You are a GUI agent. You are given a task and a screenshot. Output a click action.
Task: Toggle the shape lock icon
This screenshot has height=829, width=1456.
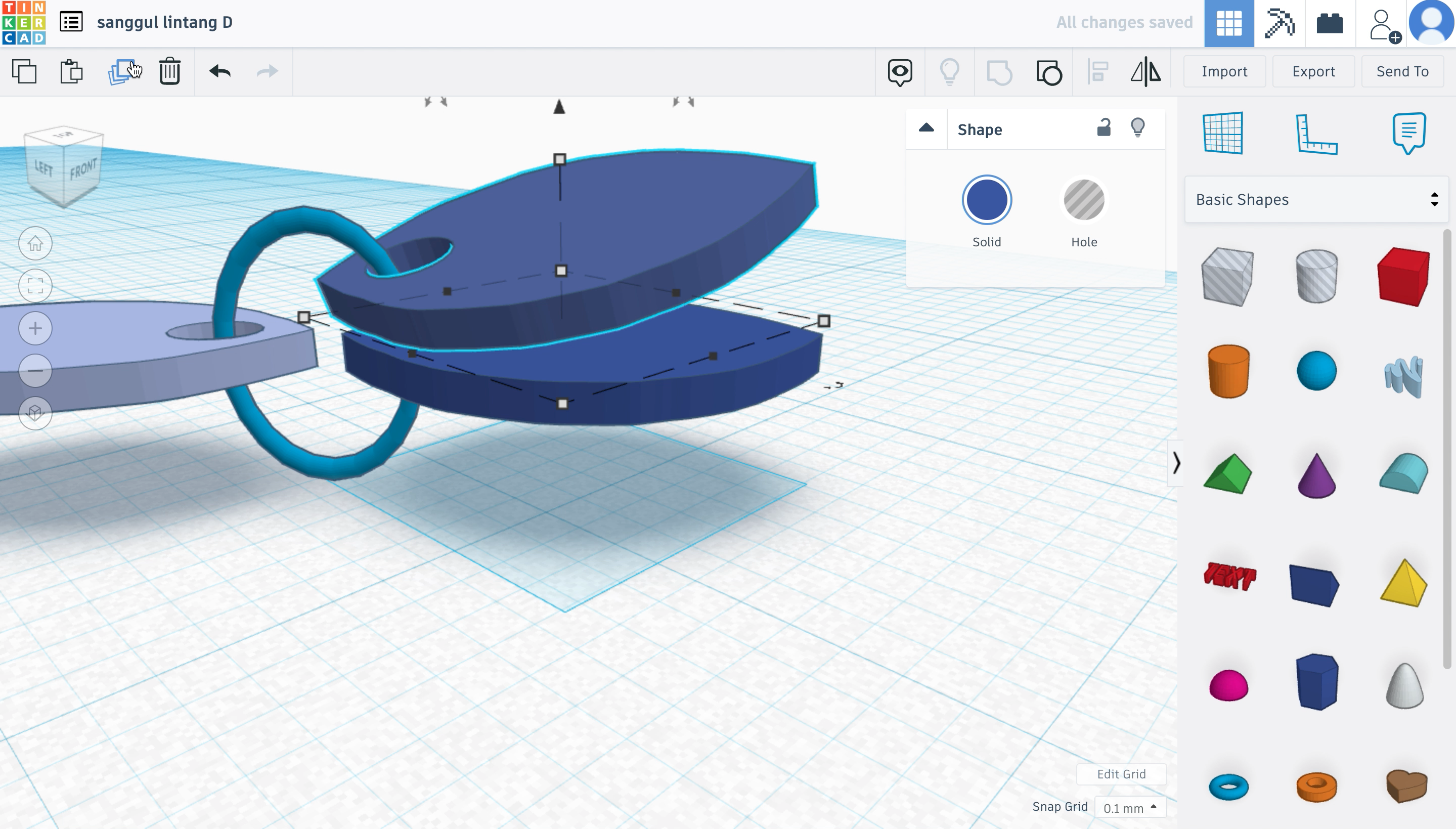point(1104,127)
